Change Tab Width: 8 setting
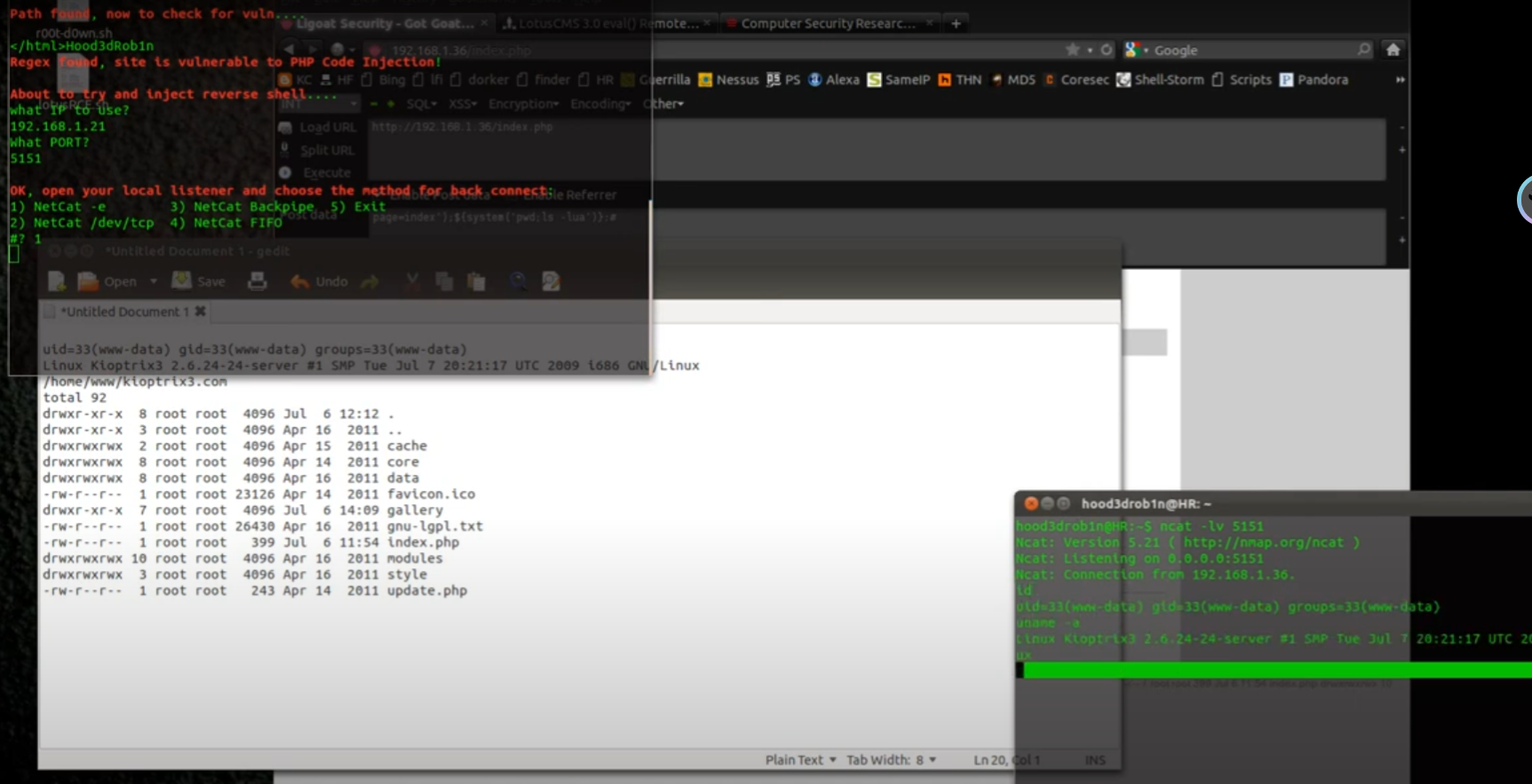Image resolution: width=1532 pixels, height=784 pixels. tap(891, 760)
